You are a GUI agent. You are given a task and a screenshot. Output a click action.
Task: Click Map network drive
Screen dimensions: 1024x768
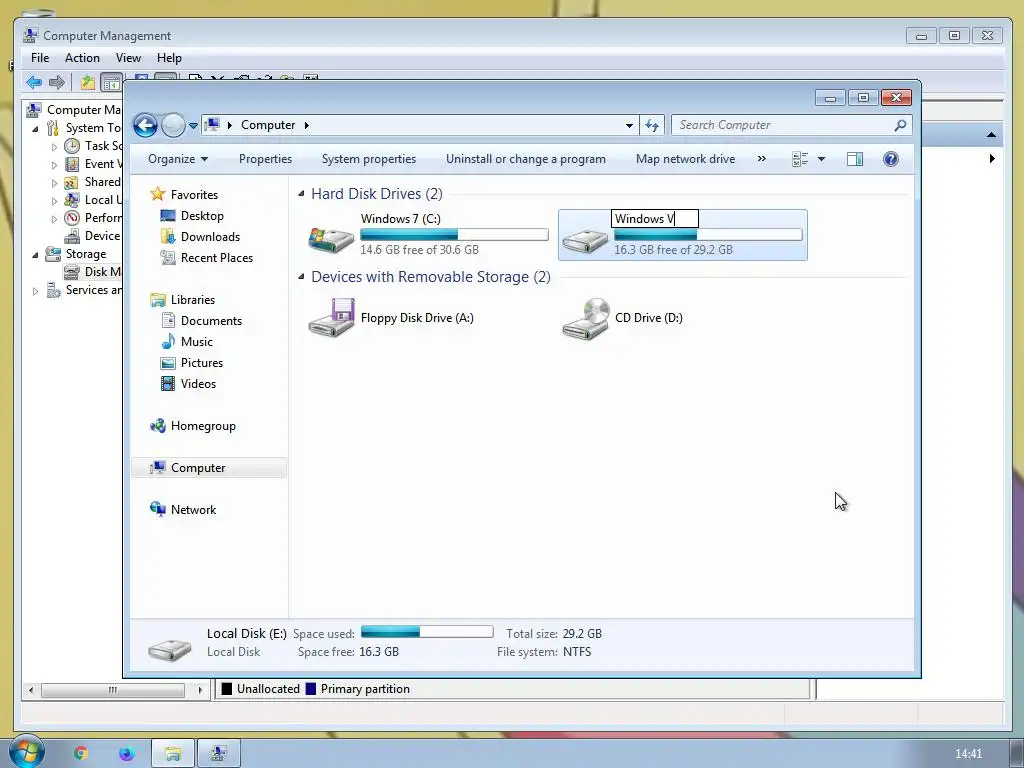tap(685, 159)
